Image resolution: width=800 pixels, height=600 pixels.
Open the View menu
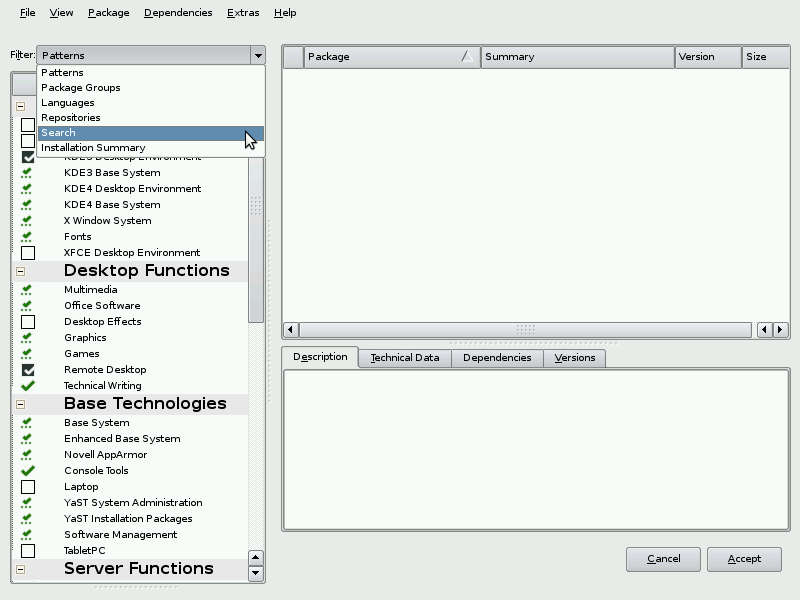[61, 13]
